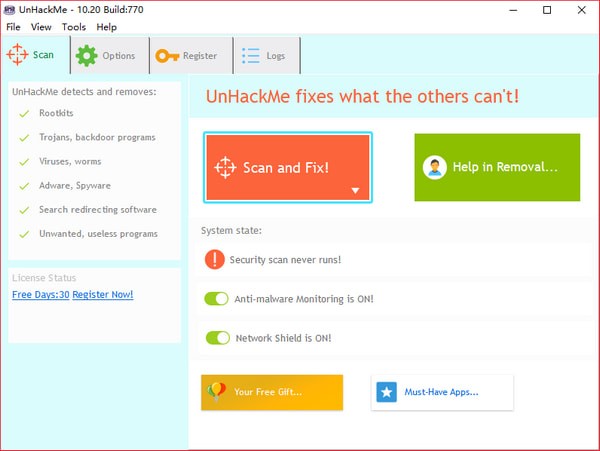Open the View menu

[x=41, y=27]
